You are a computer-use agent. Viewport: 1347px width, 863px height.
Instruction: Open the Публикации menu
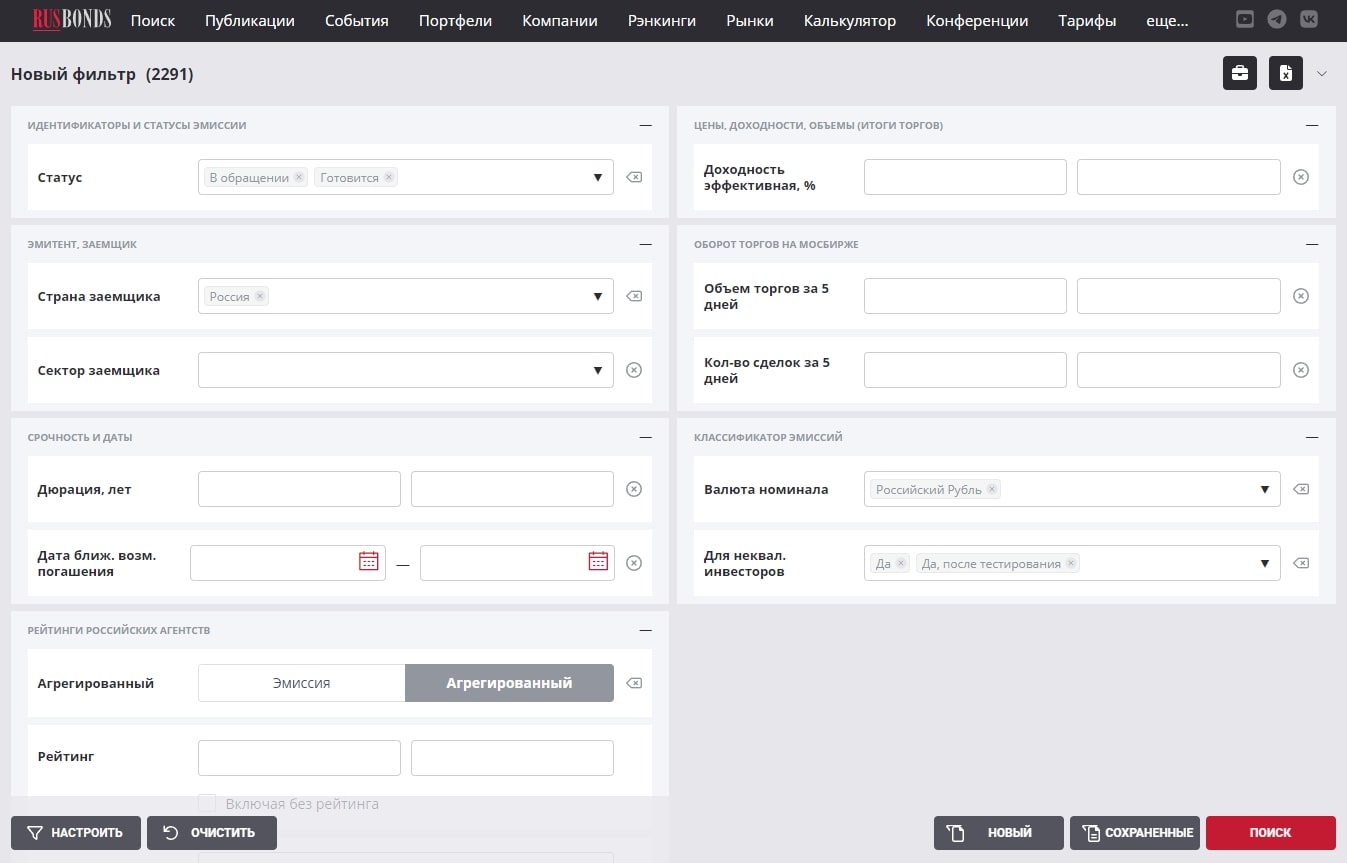(250, 20)
